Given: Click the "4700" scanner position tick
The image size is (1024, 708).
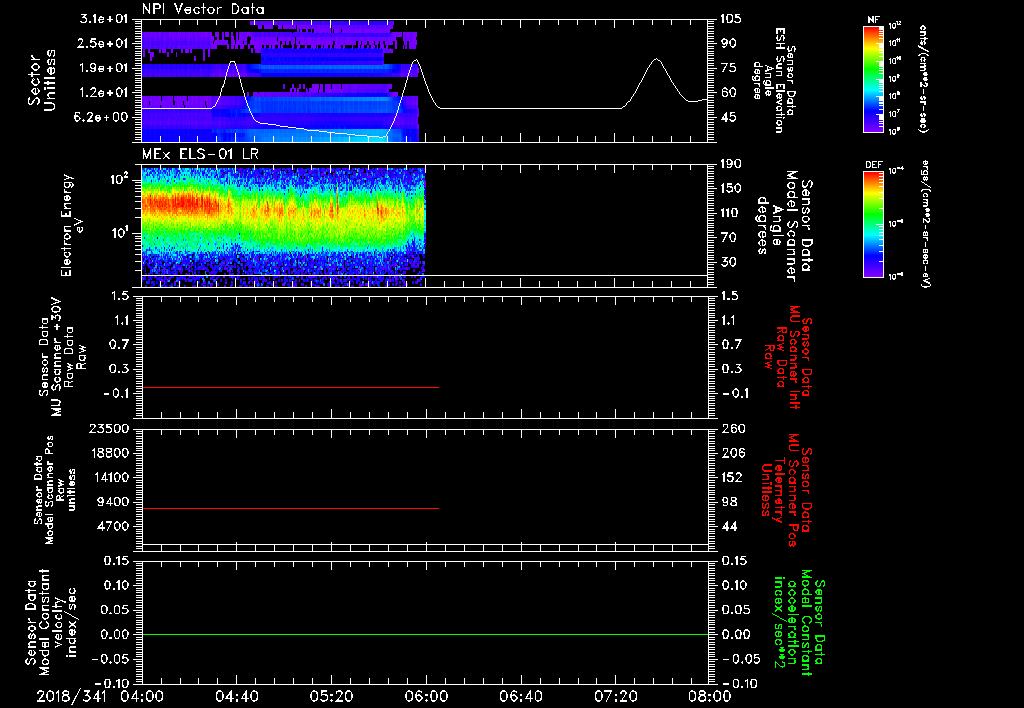Looking at the screenshot, I should click(113, 526).
